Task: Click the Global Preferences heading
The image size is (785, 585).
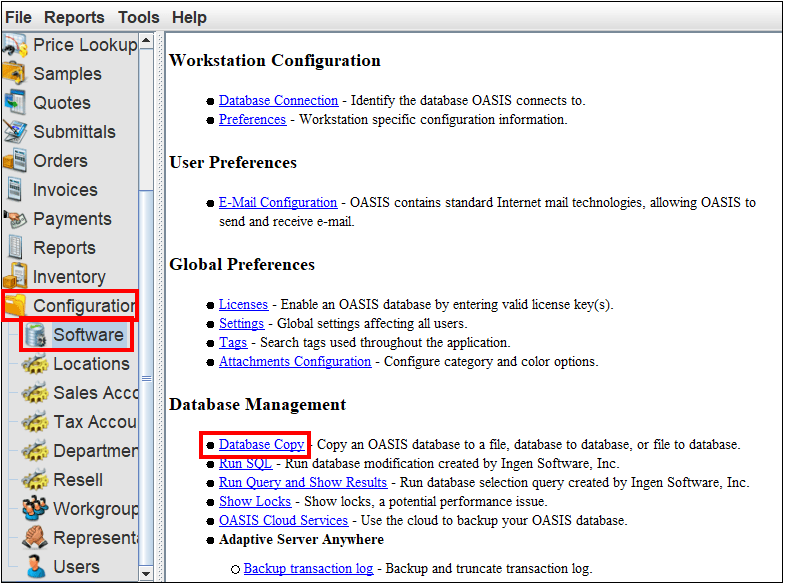Action: click(242, 265)
